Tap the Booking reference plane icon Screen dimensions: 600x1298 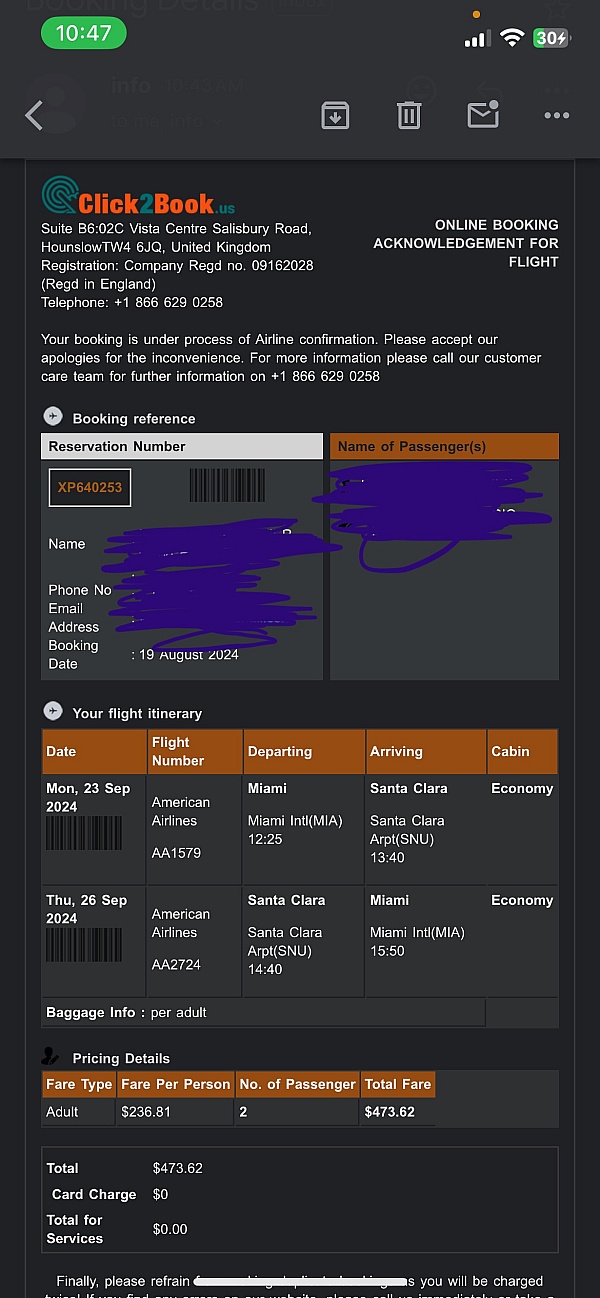pyautogui.click(x=52, y=417)
